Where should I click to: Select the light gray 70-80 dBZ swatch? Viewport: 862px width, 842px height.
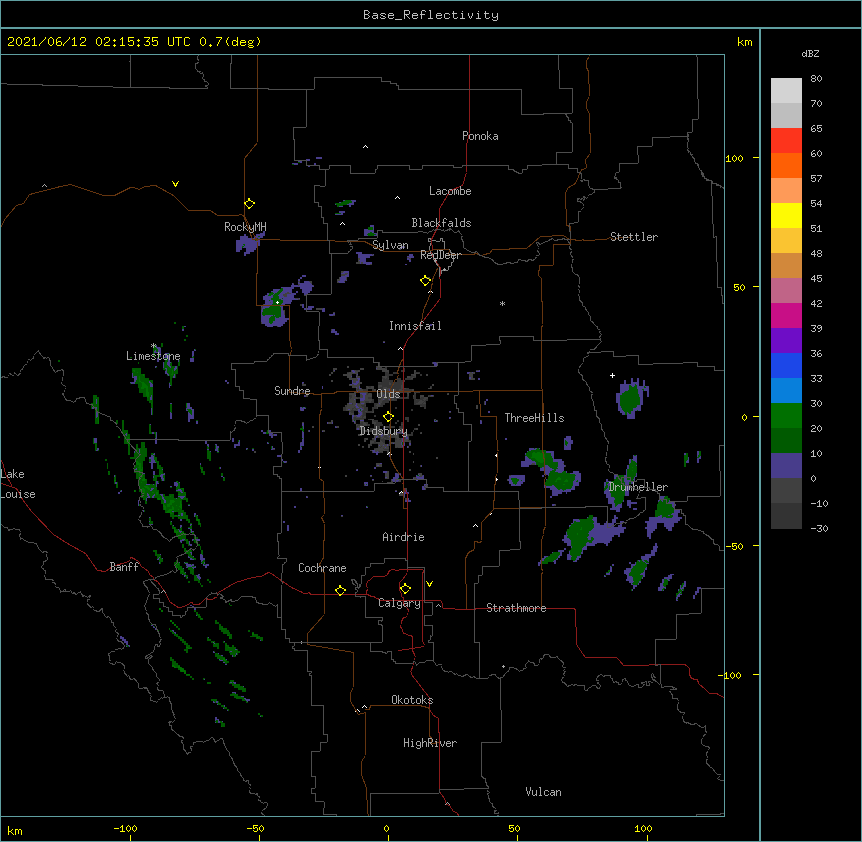click(786, 91)
